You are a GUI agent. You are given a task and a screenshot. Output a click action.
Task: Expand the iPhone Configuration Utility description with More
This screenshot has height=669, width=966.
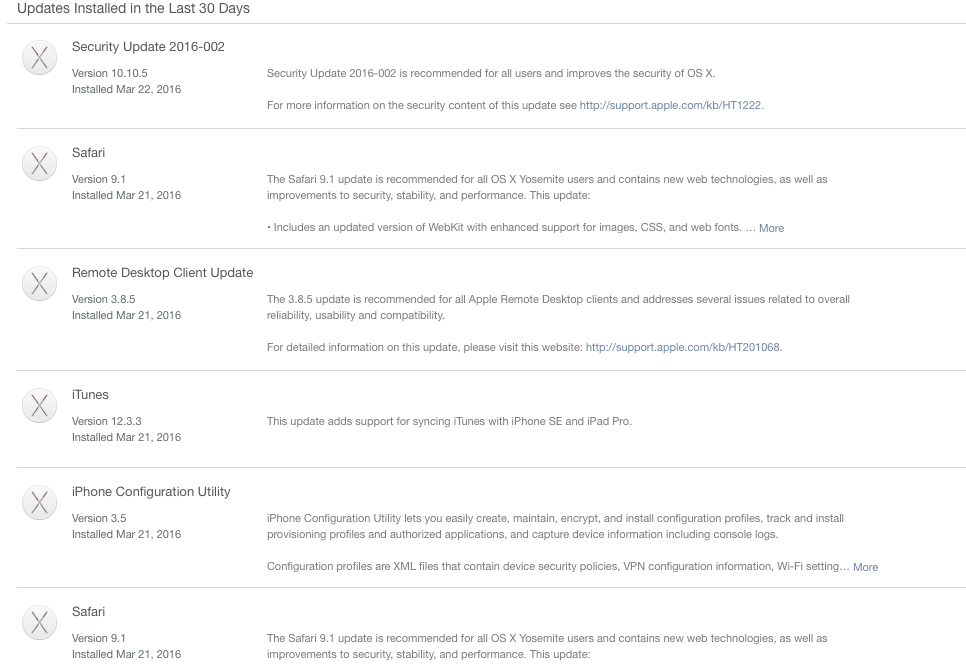[x=865, y=567]
